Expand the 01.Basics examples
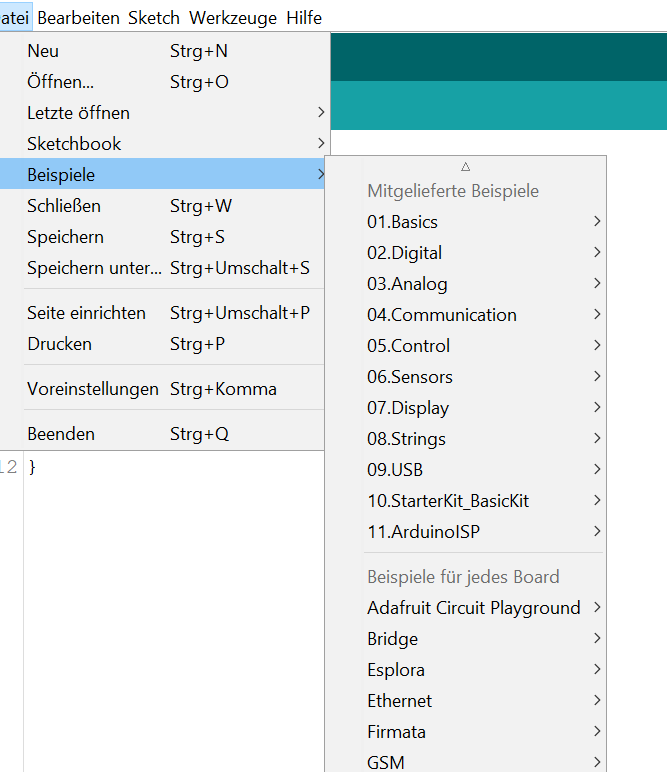 402,222
